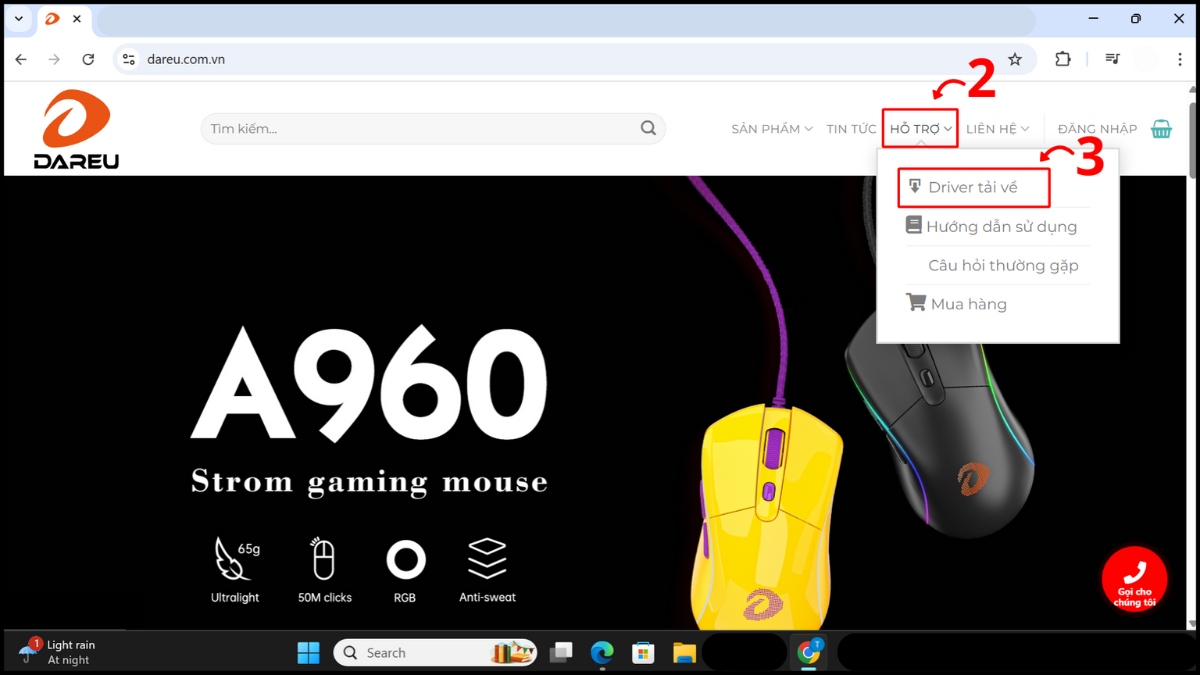
Task: Click 'Strom gaming mouse' banner text
Action: coord(369,481)
